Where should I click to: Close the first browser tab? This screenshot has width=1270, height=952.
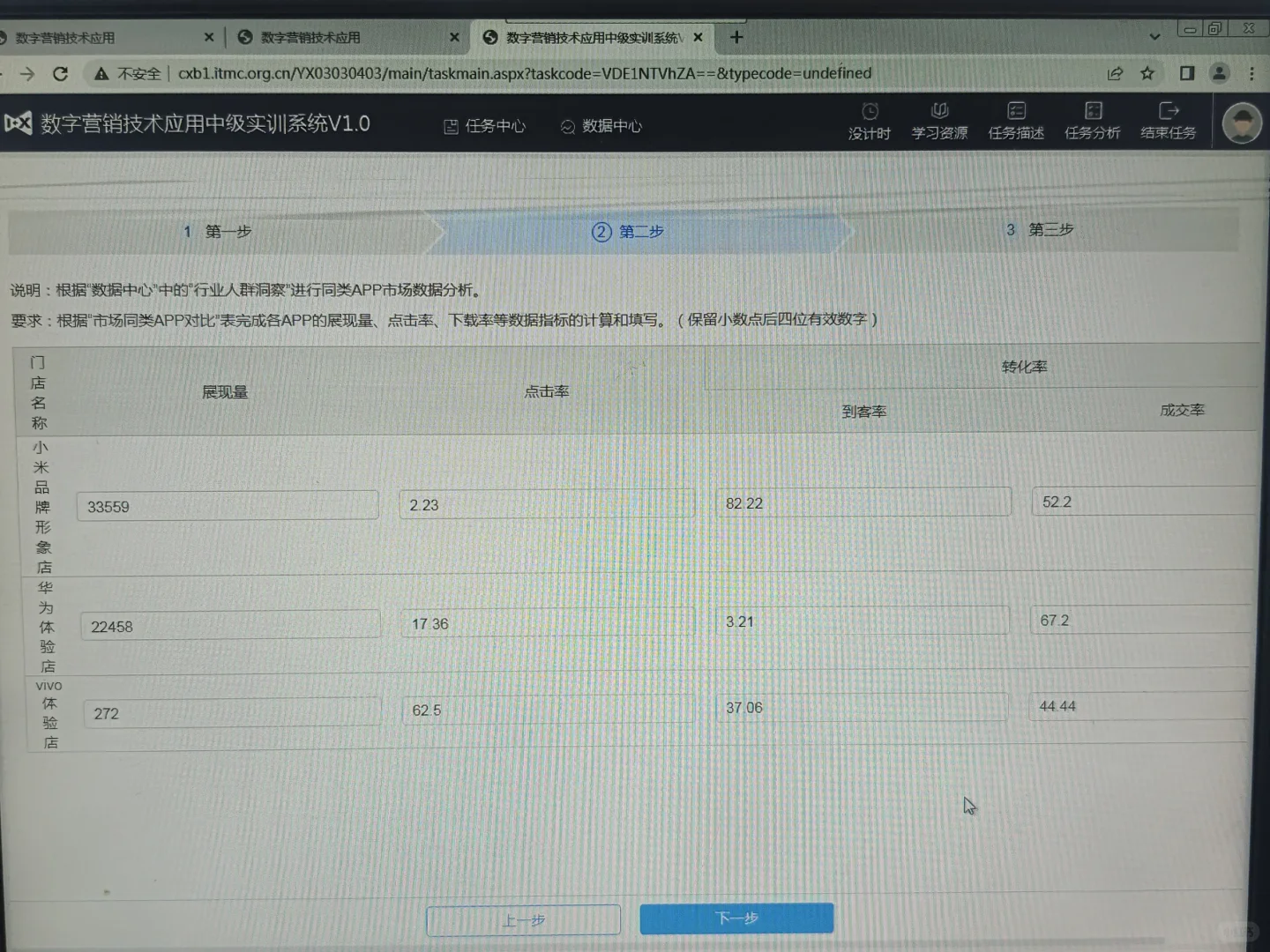(x=209, y=37)
